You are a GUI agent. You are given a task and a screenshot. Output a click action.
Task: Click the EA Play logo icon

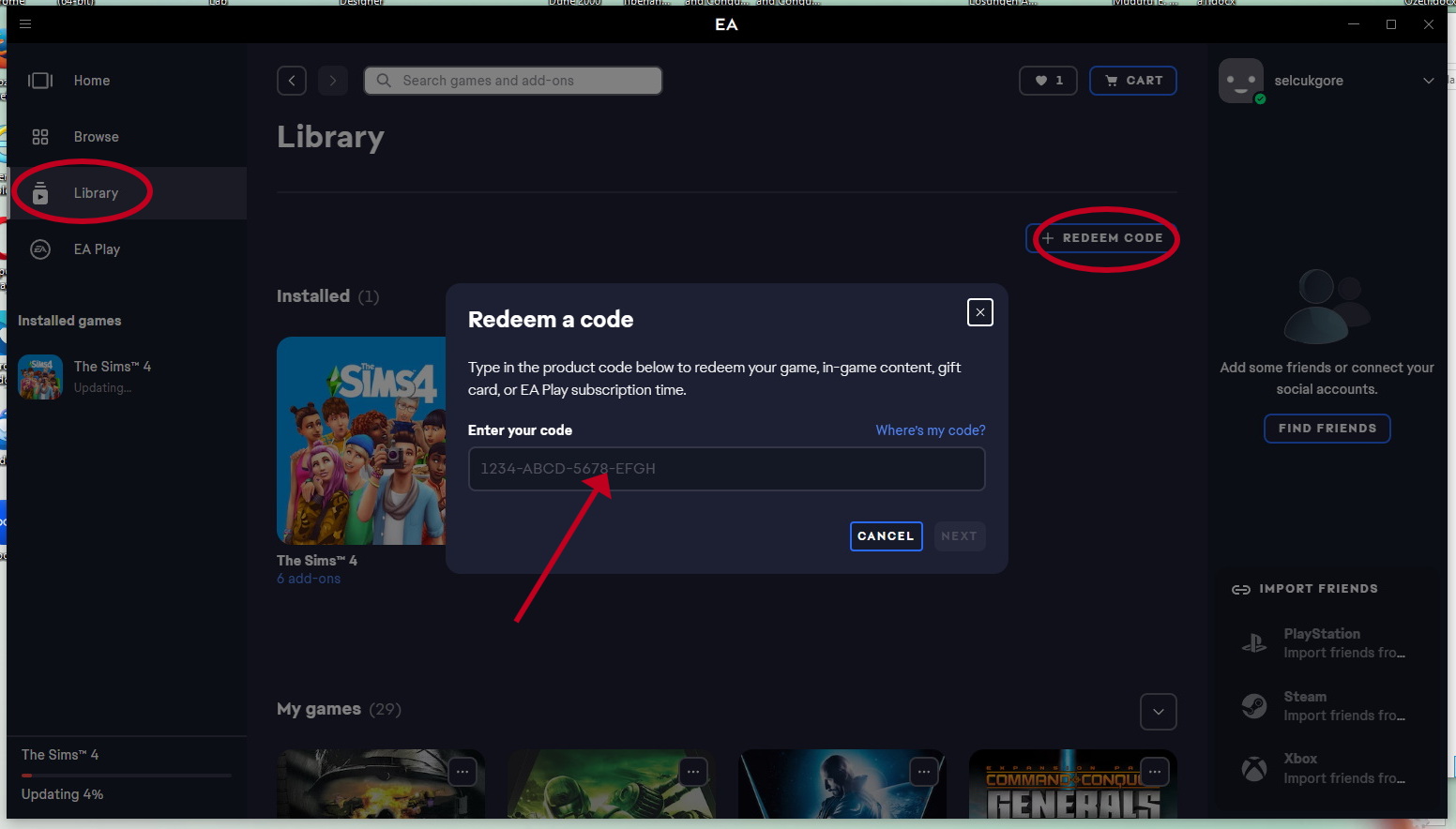pos(40,249)
